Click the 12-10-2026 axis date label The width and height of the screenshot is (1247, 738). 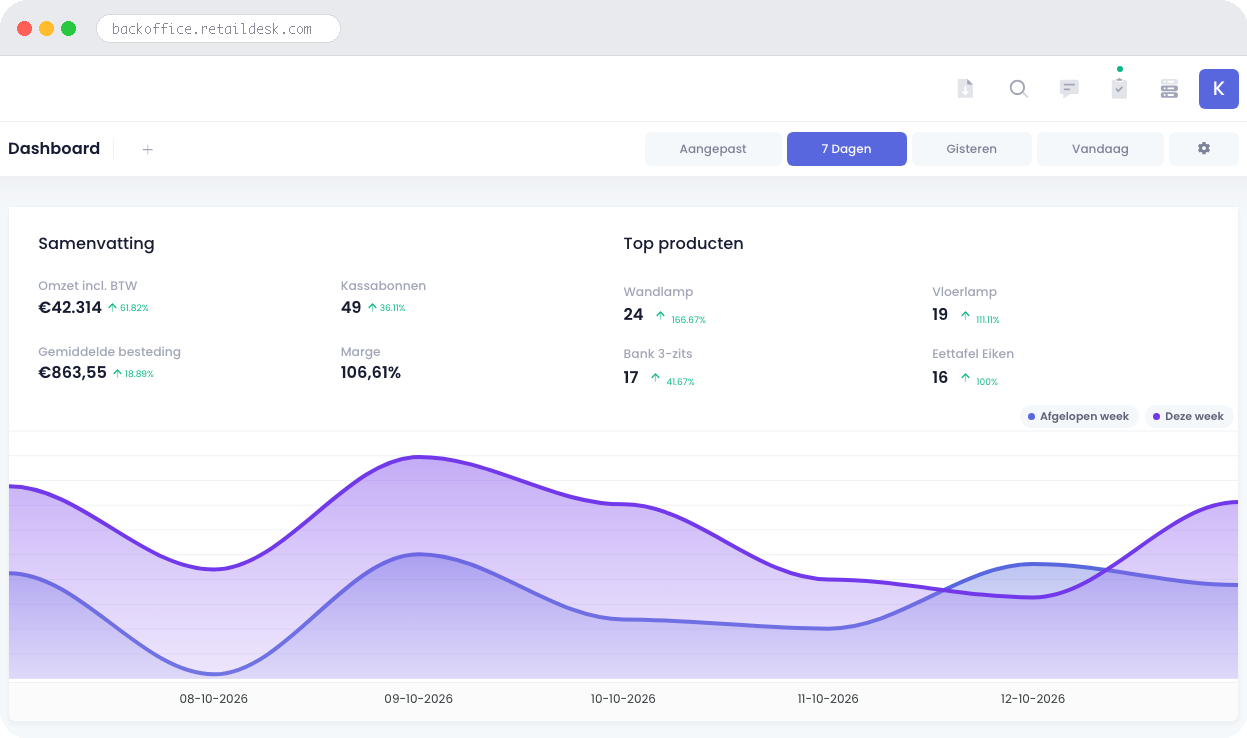1033,699
